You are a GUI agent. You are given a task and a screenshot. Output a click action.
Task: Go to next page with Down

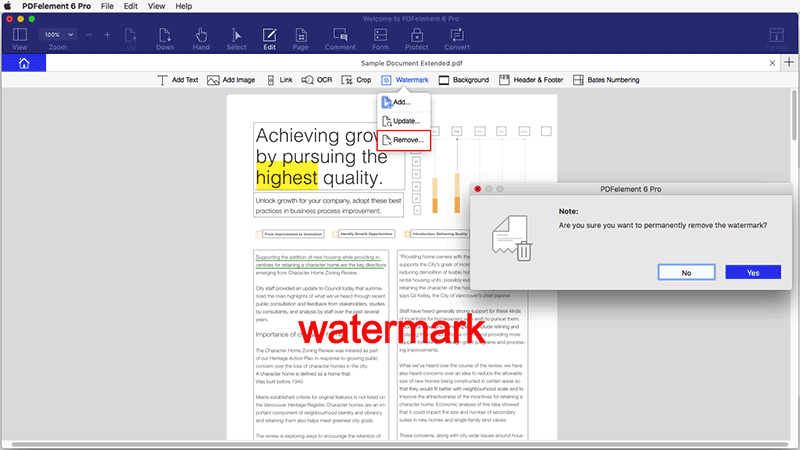tap(165, 39)
